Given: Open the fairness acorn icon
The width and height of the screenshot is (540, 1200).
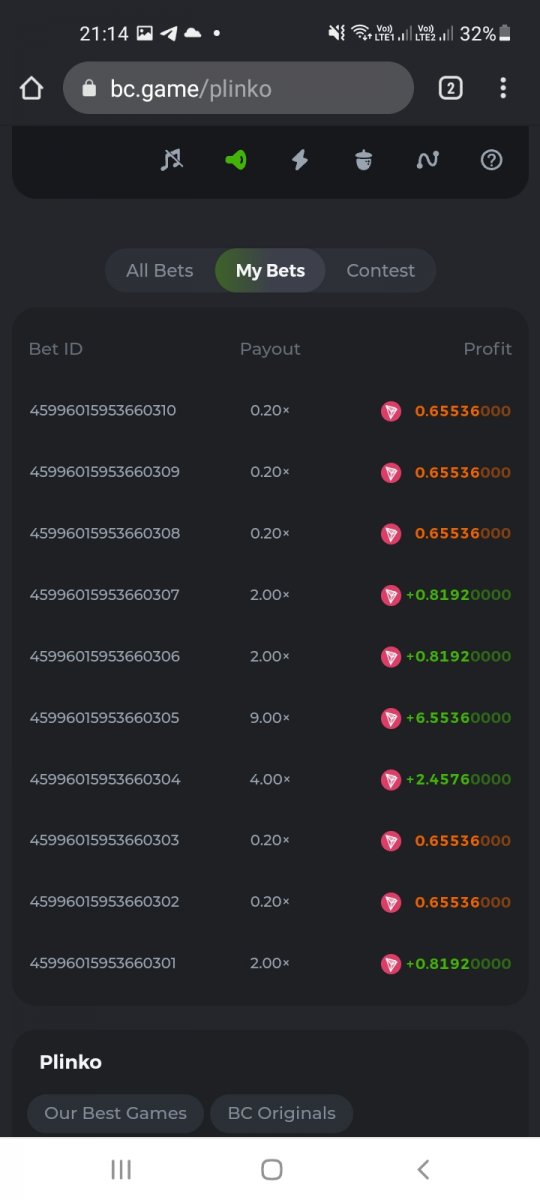Looking at the screenshot, I should (363, 159).
